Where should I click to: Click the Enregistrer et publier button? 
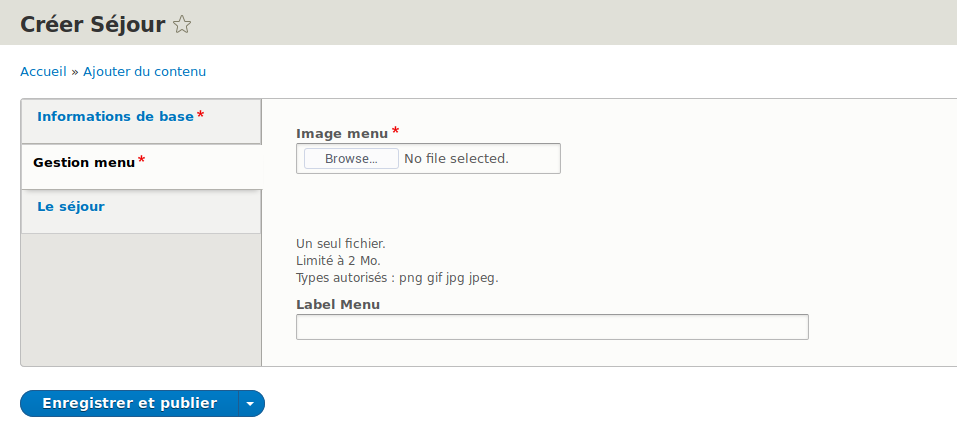(x=129, y=403)
